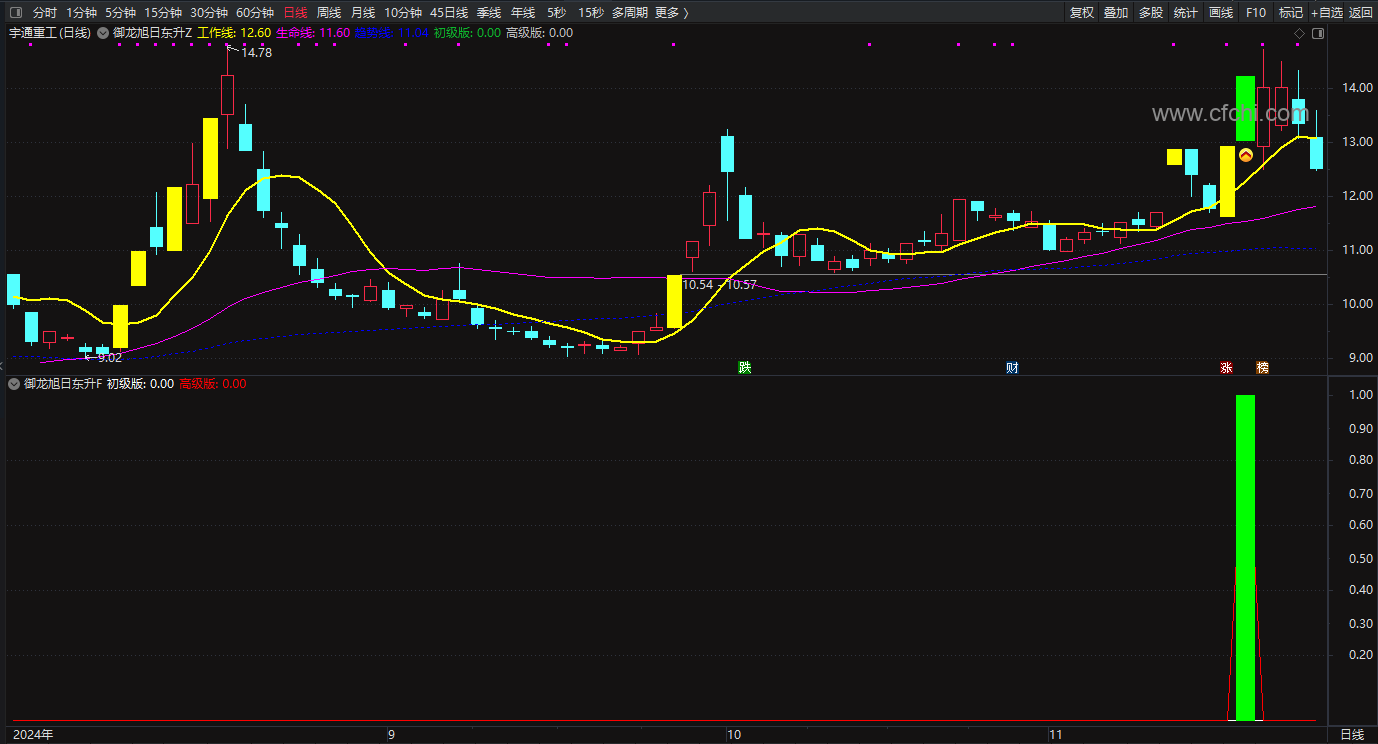The height and width of the screenshot is (744, 1378).
Task: Toggle the left sidebar panel icon
Action: coord(14,13)
